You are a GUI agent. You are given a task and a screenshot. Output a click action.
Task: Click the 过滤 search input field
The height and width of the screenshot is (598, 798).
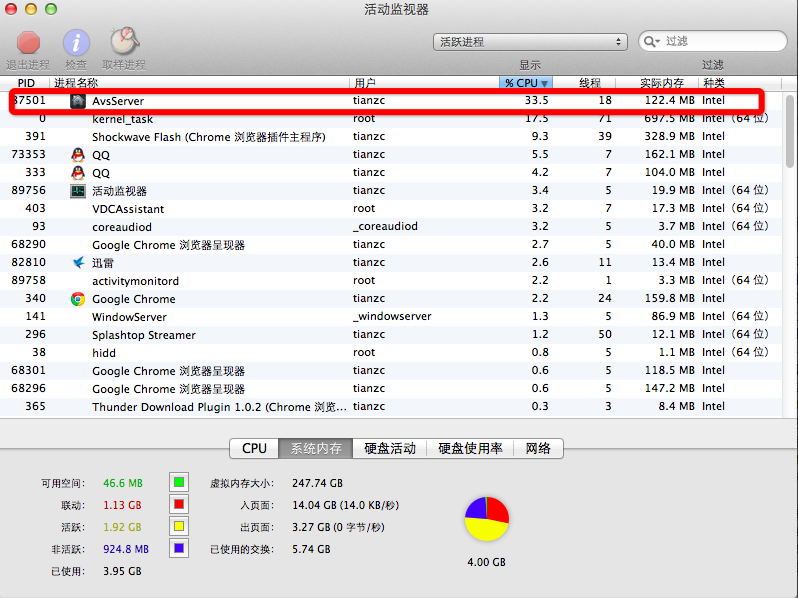click(x=712, y=41)
